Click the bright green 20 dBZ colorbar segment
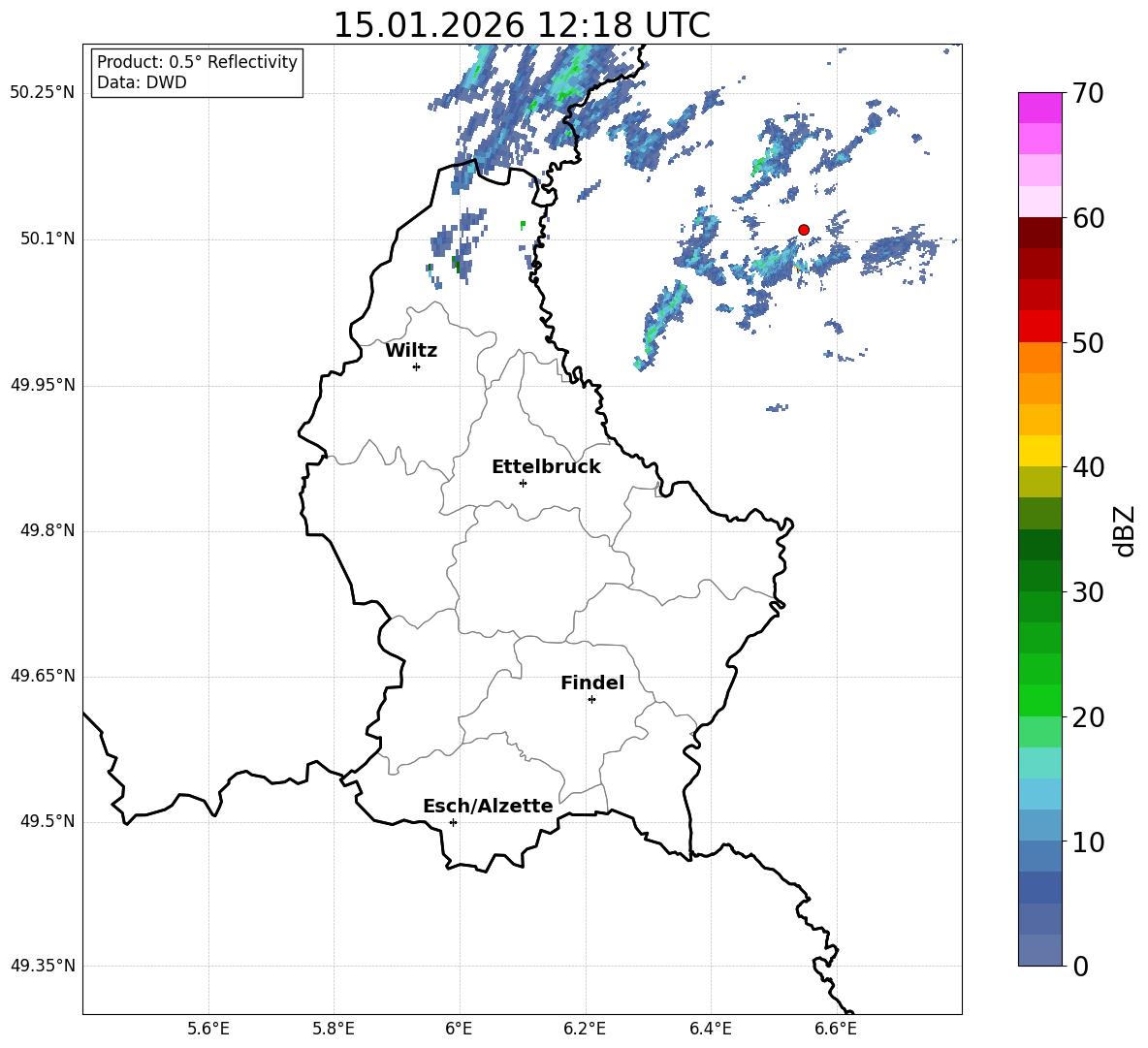Image resolution: width=1148 pixels, height=1048 pixels. (1039, 700)
